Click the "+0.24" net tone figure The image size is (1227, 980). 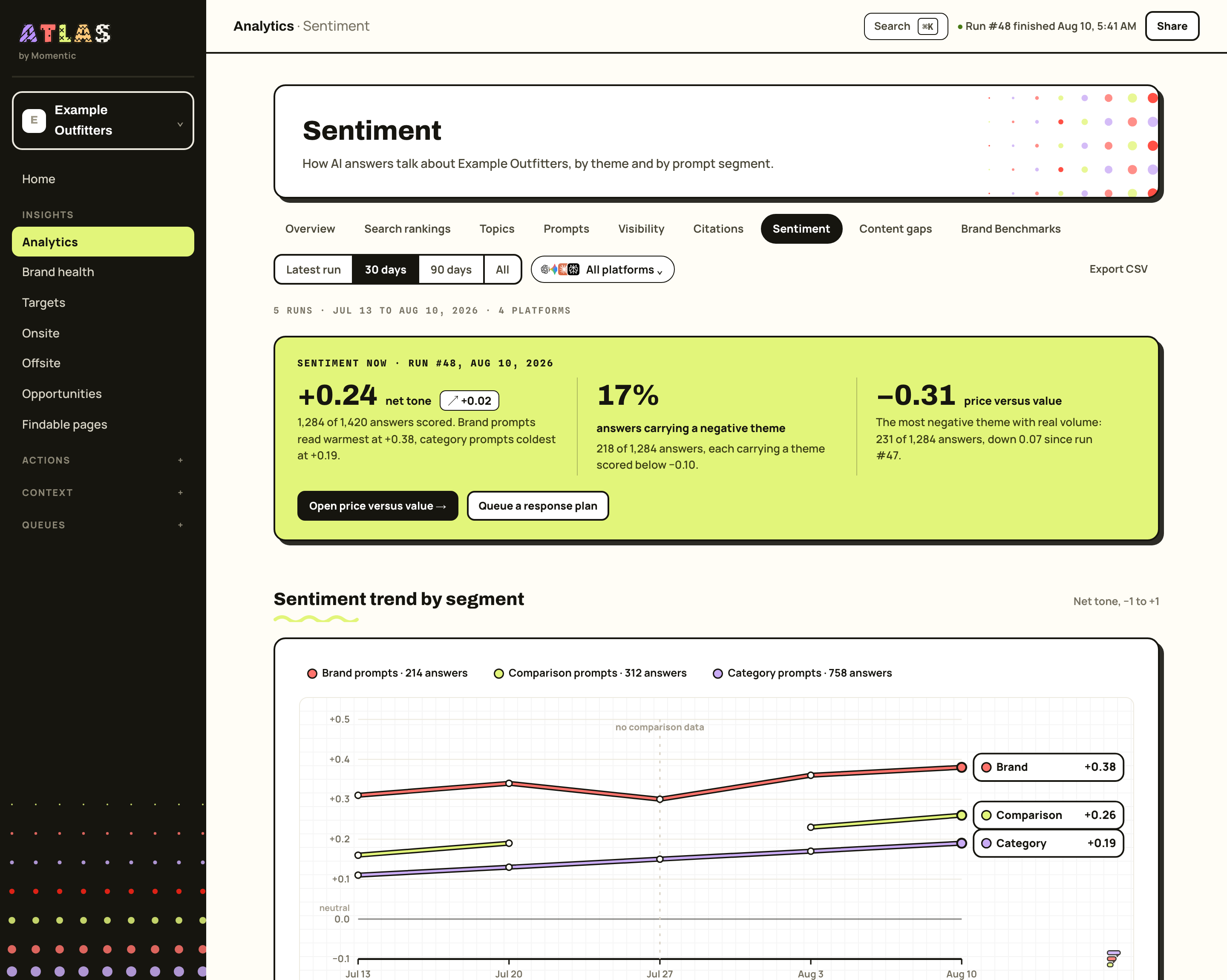click(337, 395)
